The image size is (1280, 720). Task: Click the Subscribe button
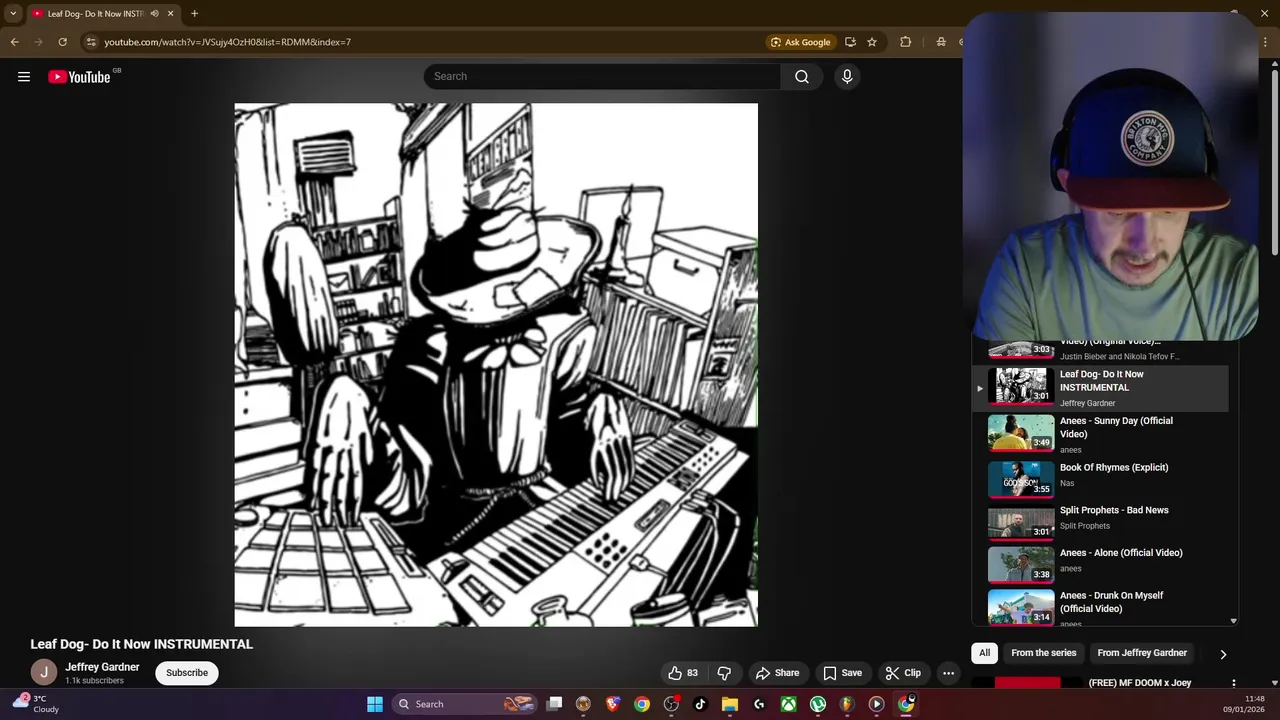pos(187,673)
